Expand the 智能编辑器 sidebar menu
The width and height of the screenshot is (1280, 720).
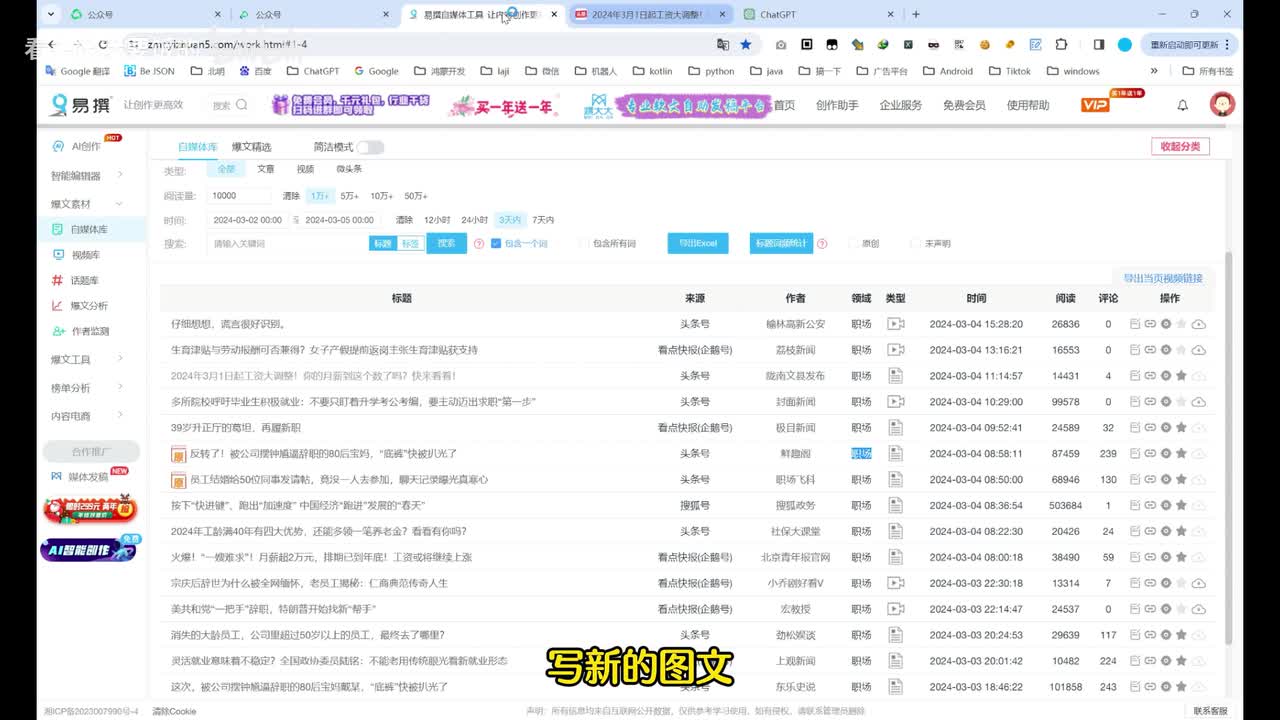(x=87, y=176)
